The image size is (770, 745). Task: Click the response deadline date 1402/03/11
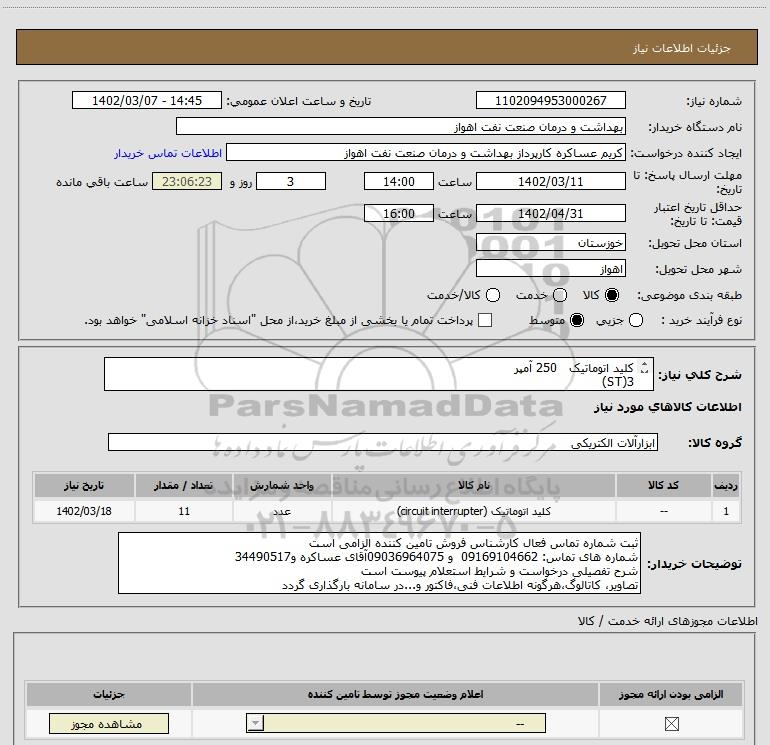(550, 181)
